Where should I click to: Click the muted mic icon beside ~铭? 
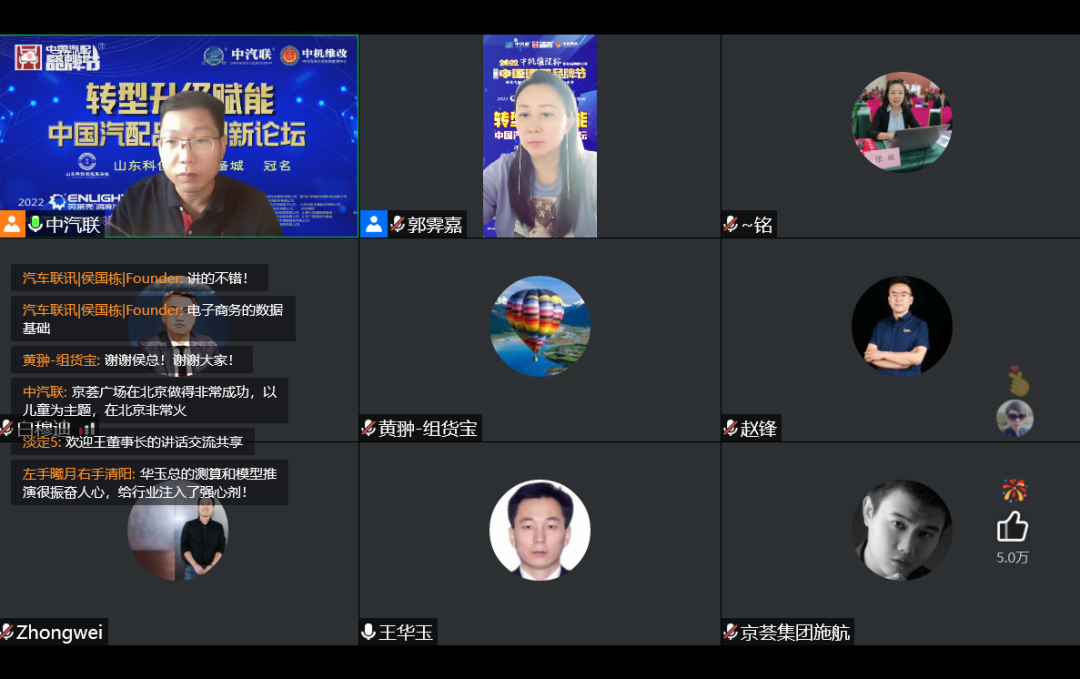pos(731,224)
